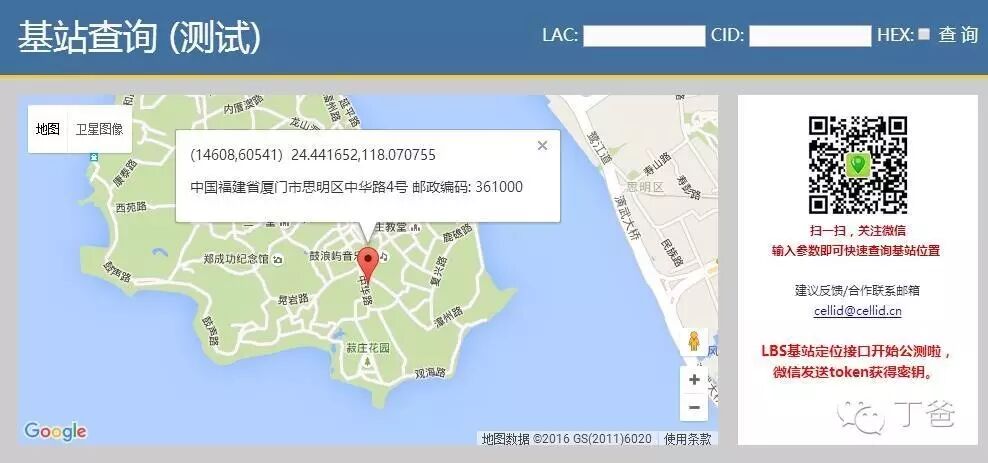Click the 内厝澳路 road label
The height and width of the screenshot is (463, 988).
tap(243, 105)
